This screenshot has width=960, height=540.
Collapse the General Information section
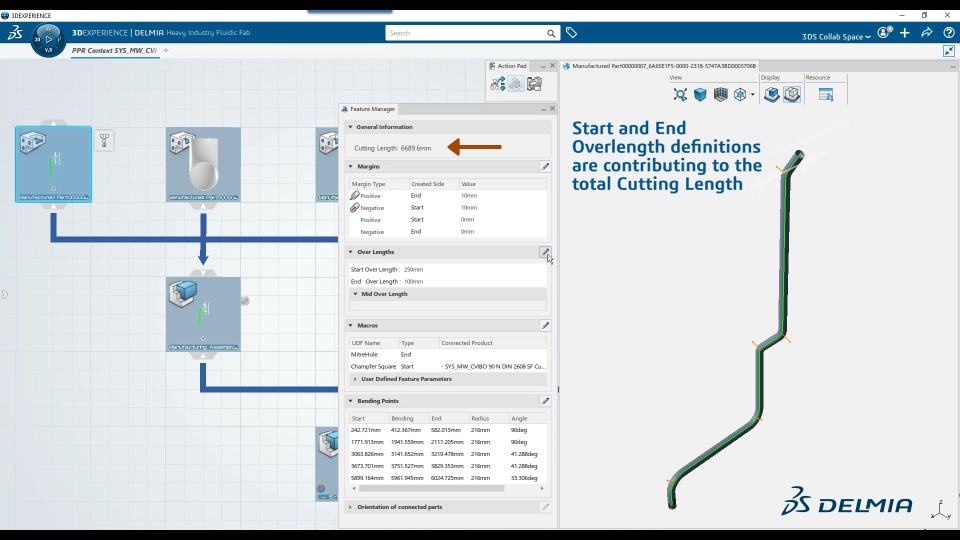351,127
